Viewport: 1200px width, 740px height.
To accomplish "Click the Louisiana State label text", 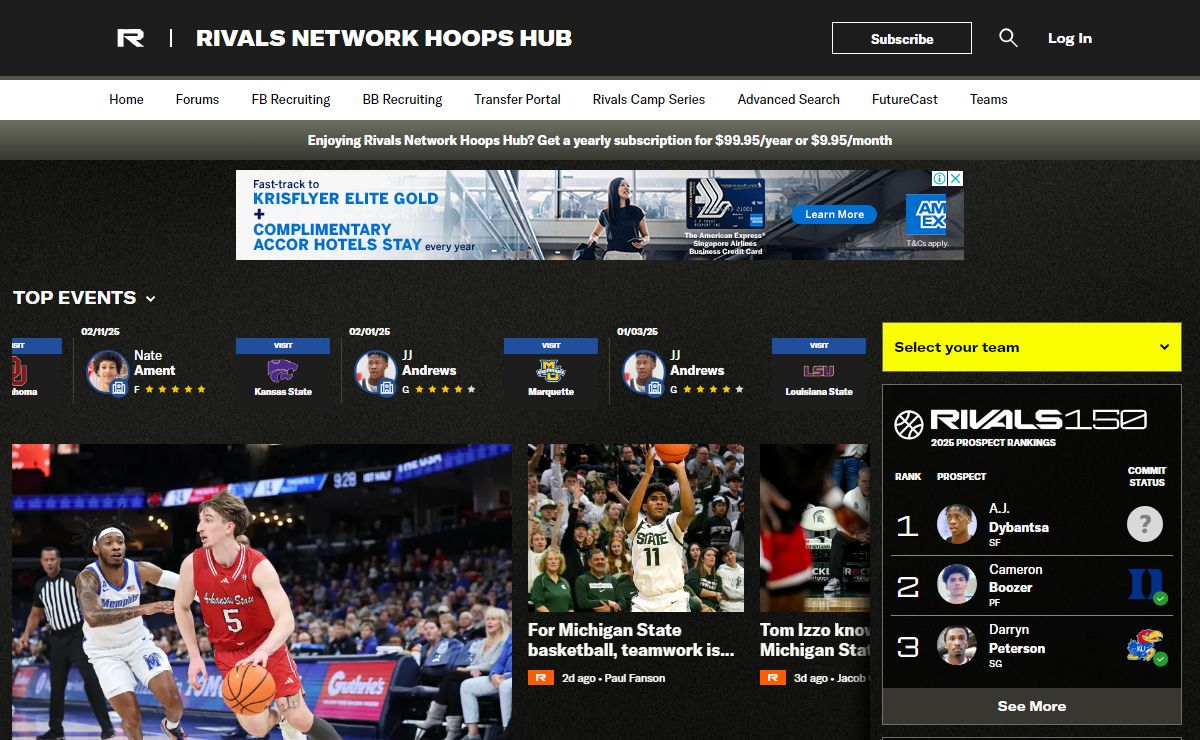I will pos(819,392).
